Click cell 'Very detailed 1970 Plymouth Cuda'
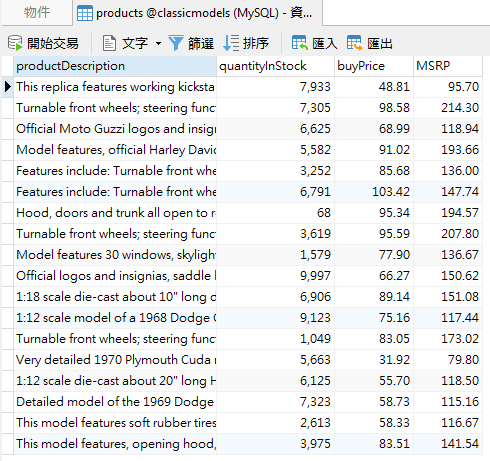Screen dimensions: 490x461 tap(115, 360)
